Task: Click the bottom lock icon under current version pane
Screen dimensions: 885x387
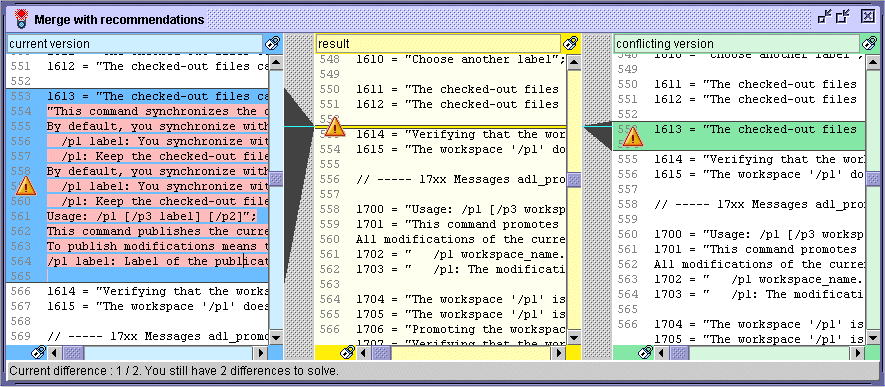Action: (x=38, y=353)
